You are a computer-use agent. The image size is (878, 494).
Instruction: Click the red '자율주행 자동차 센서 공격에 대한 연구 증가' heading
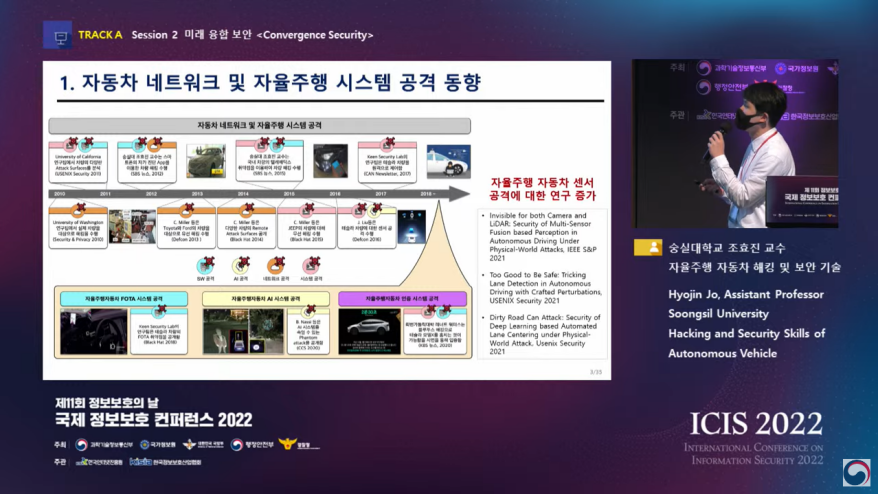[x=542, y=189]
